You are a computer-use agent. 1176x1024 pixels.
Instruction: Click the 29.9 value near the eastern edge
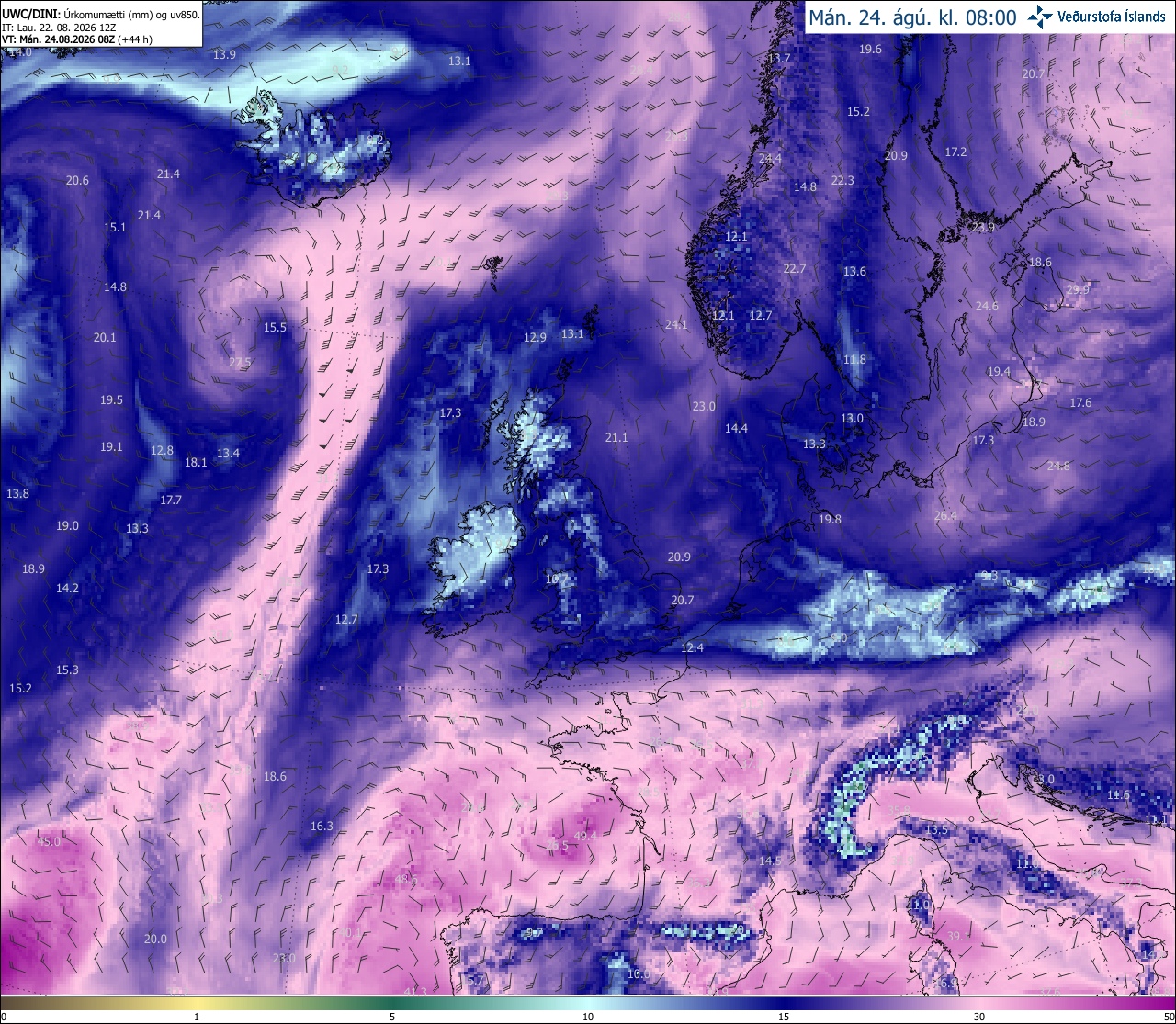pos(1078,289)
